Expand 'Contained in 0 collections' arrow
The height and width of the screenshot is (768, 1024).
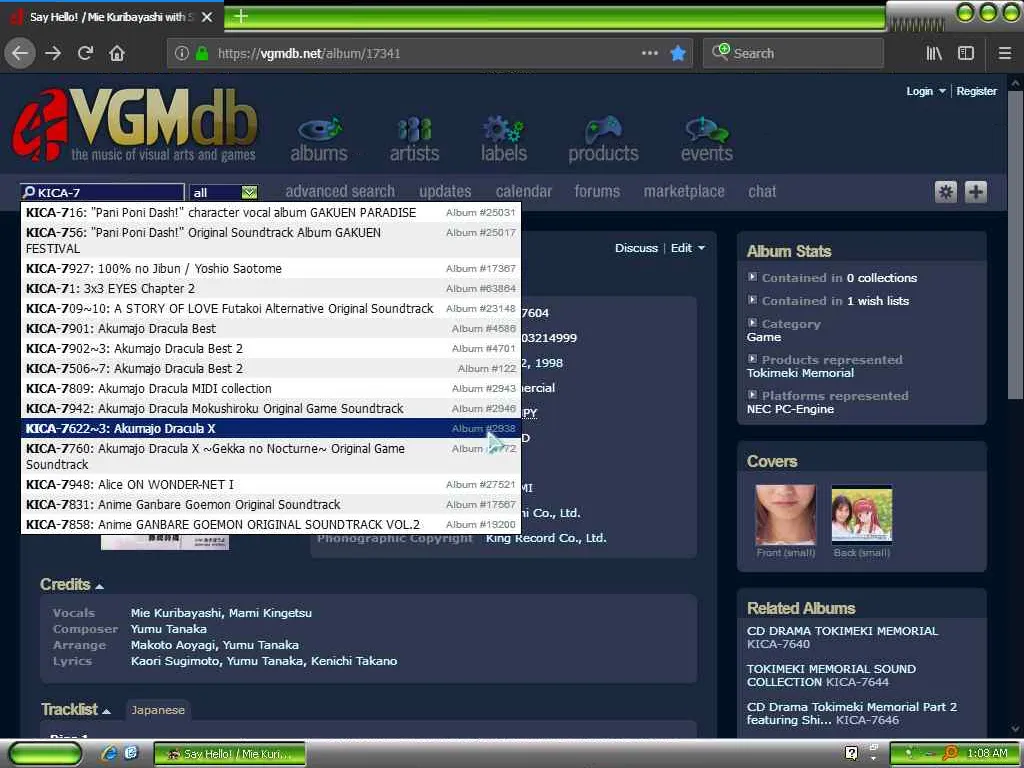click(752, 277)
